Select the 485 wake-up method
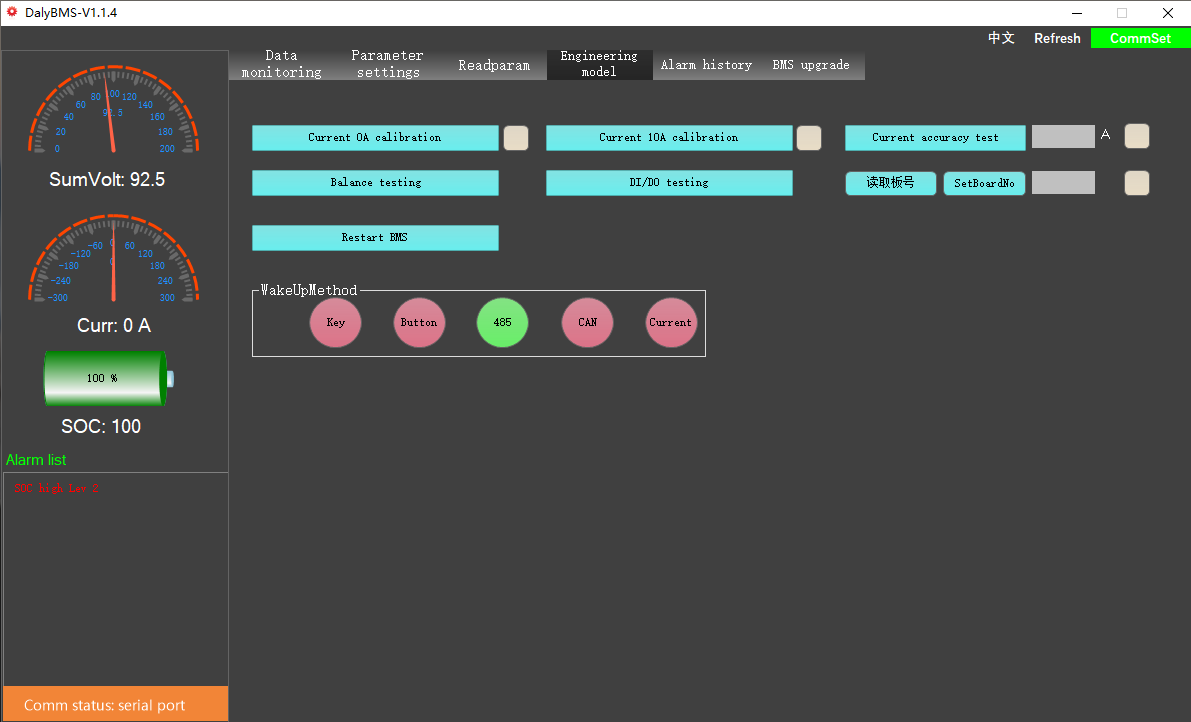The image size is (1191, 722). (502, 322)
